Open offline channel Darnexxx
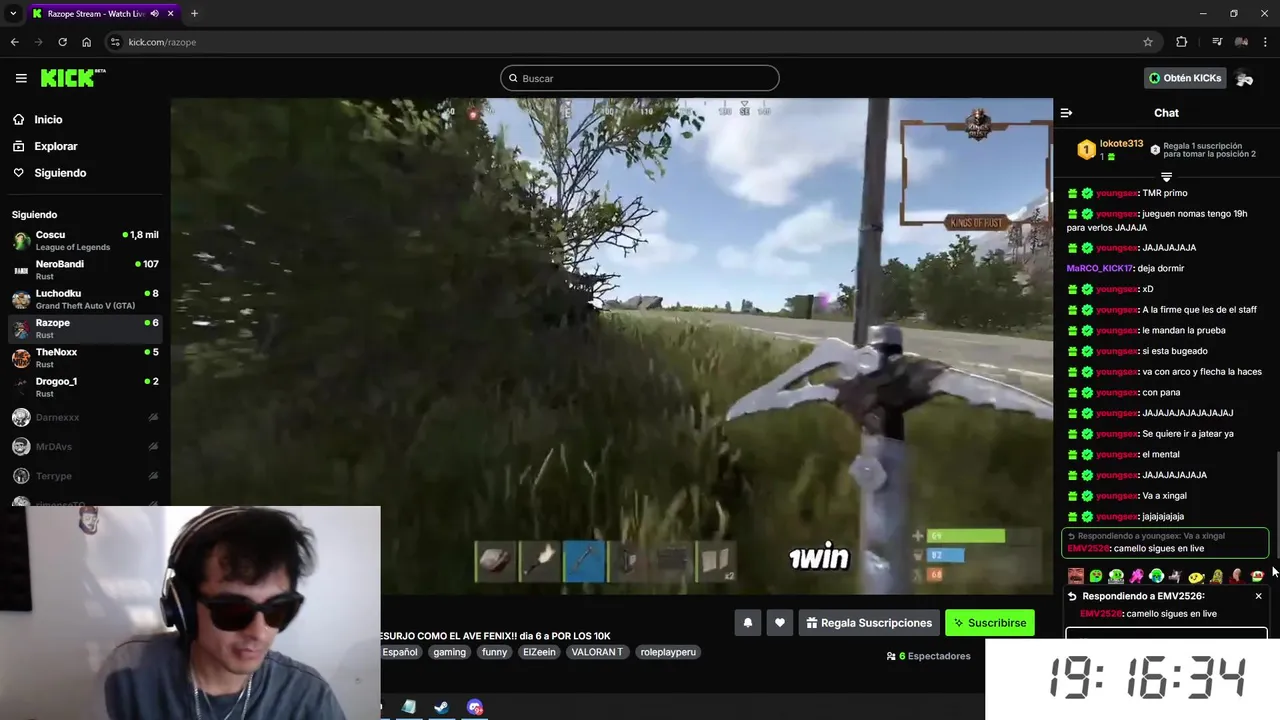The image size is (1280, 720). coord(85,417)
